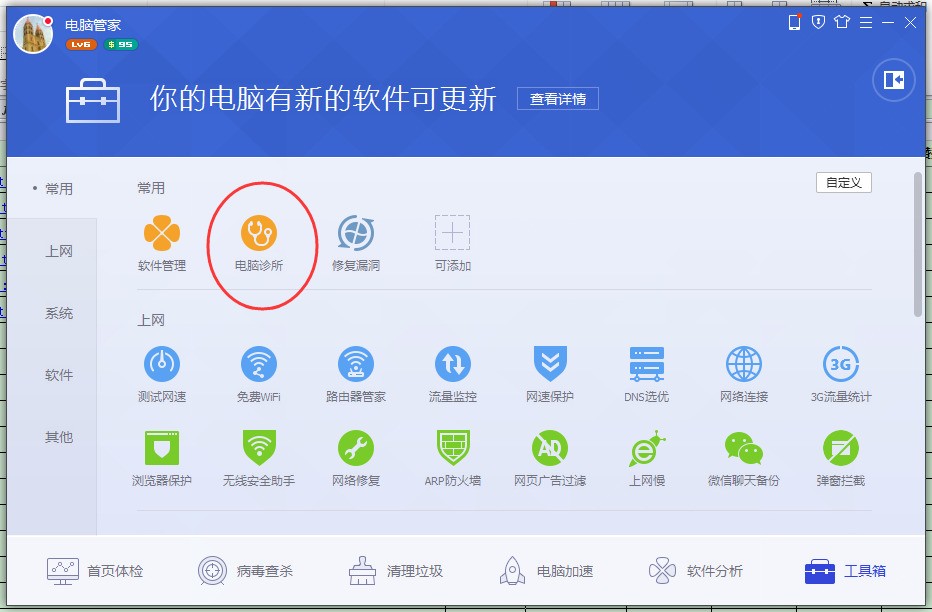Switch to 首页体检 bottom tab
Screen dimensions: 932x612
click(x=95, y=571)
